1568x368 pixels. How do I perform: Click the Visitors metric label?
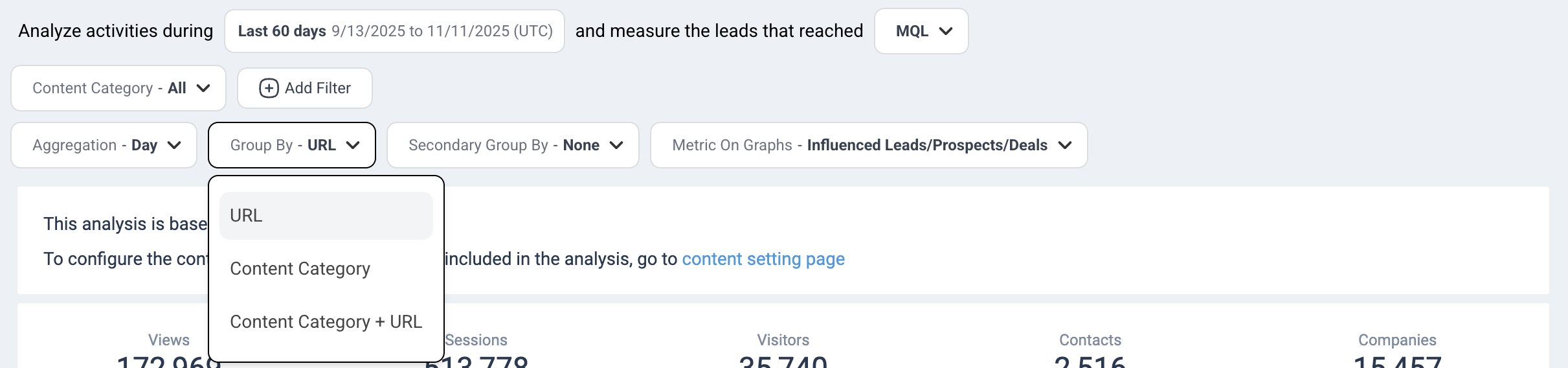(x=783, y=340)
